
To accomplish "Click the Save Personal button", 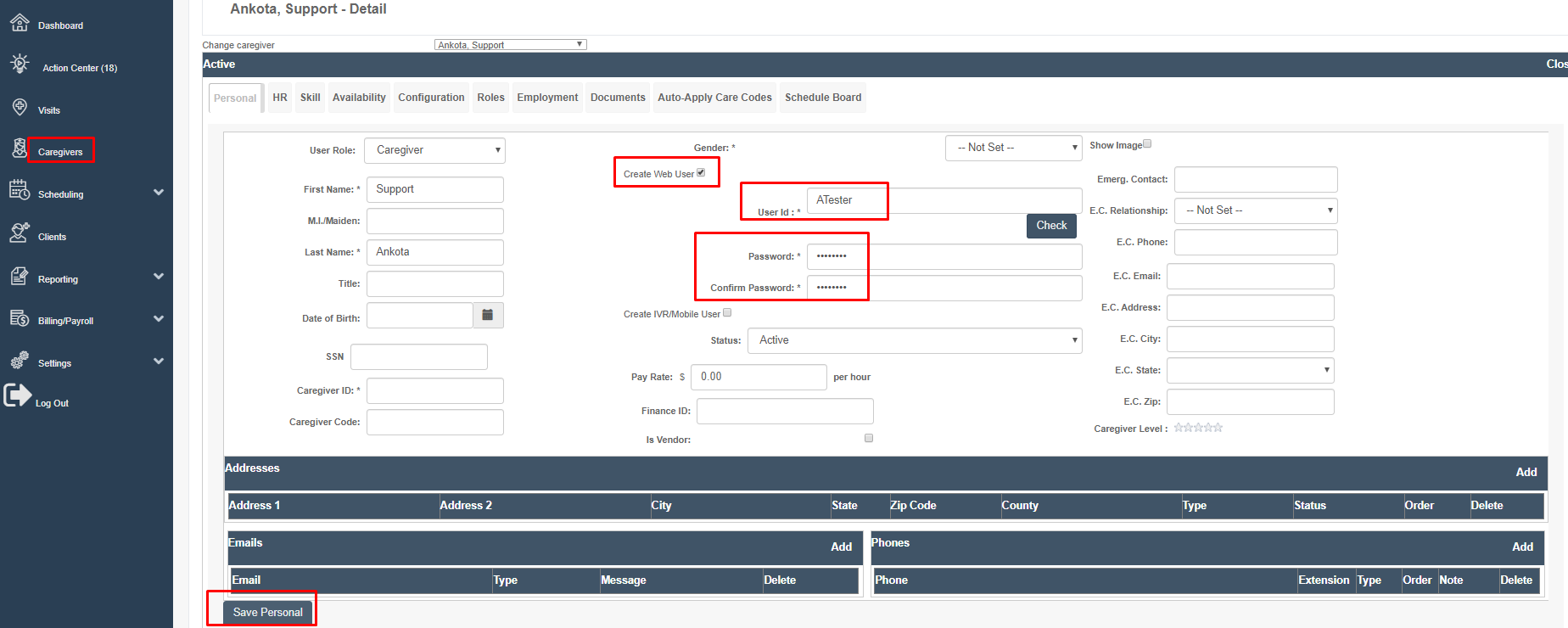I will (268, 613).
